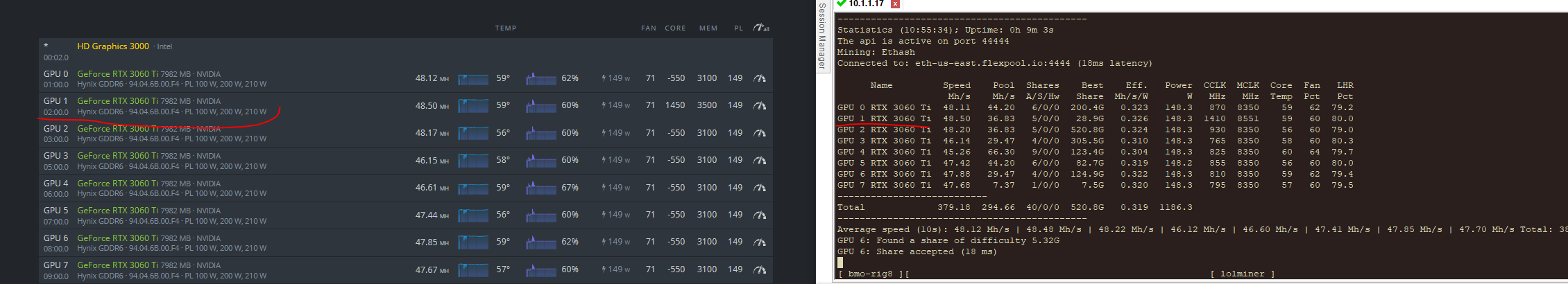Click the MEM column header

tap(708, 28)
